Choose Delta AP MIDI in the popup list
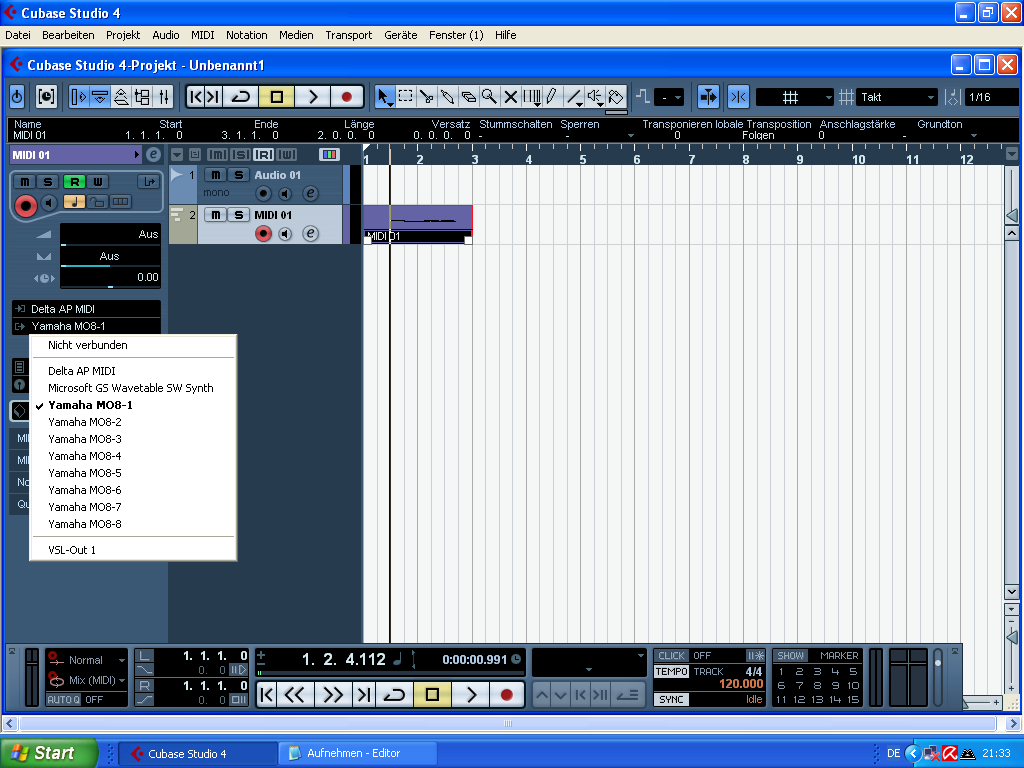The width and height of the screenshot is (1024, 768). pyautogui.click(x=133, y=371)
